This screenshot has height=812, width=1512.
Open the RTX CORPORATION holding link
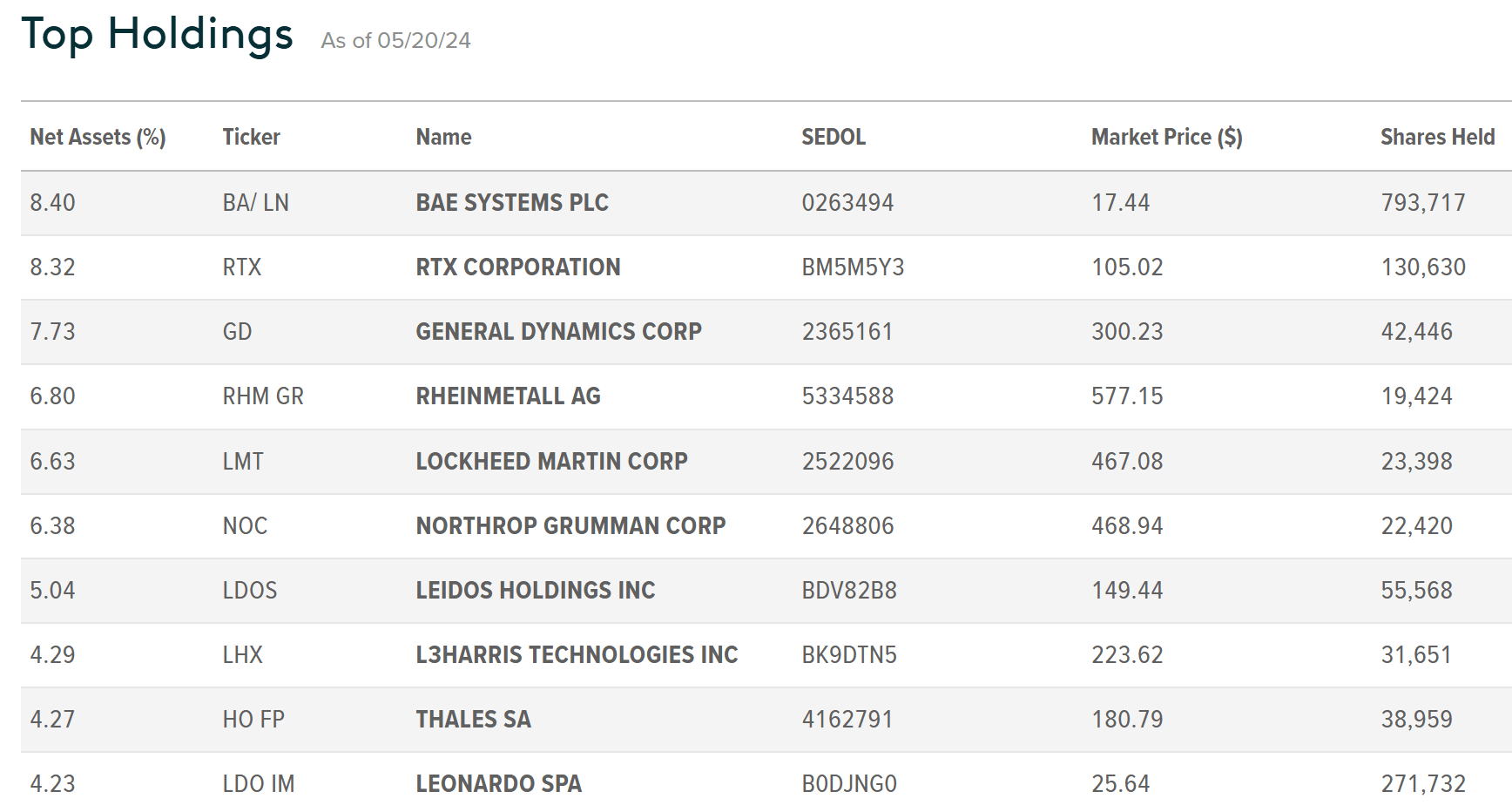[x=518, y=267]
